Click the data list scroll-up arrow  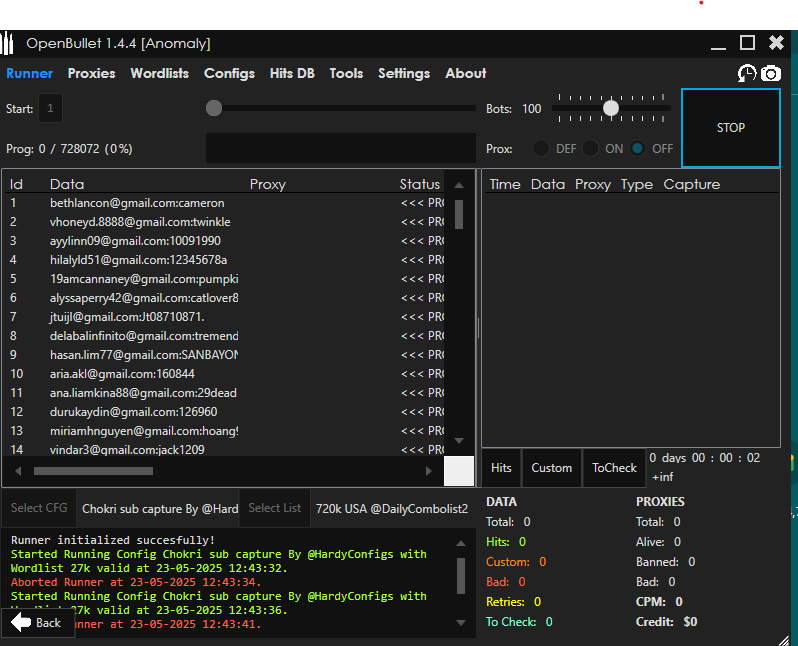click(459, 185)
